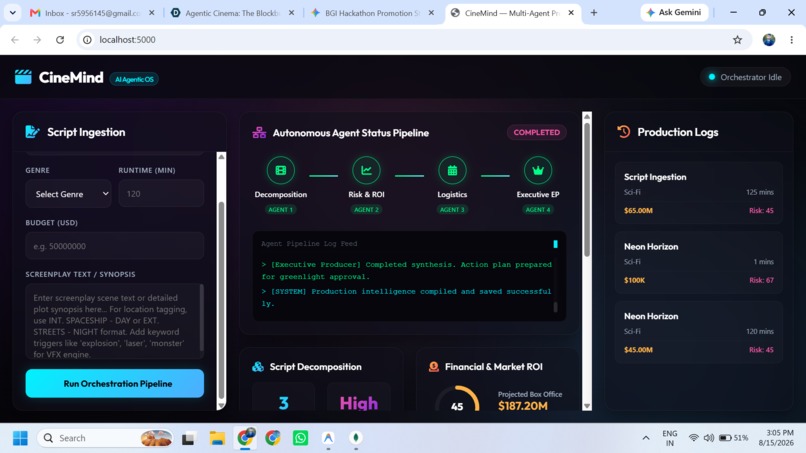This screenshot has width=806, height=453.
Task: Click the AGENT 1 label under Decomposition
Action: coord(281,209)
